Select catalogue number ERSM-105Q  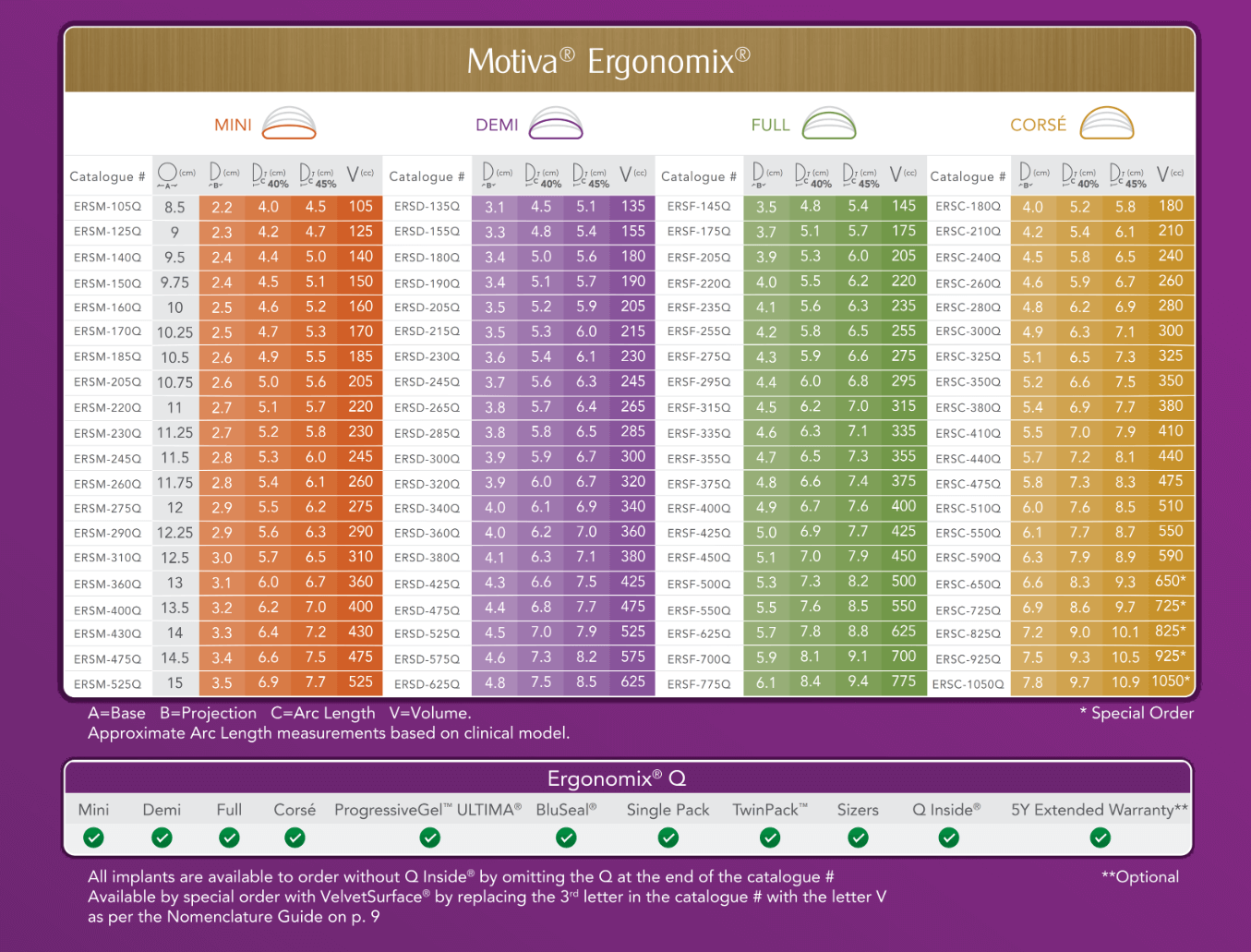click(x=108, y=207)
